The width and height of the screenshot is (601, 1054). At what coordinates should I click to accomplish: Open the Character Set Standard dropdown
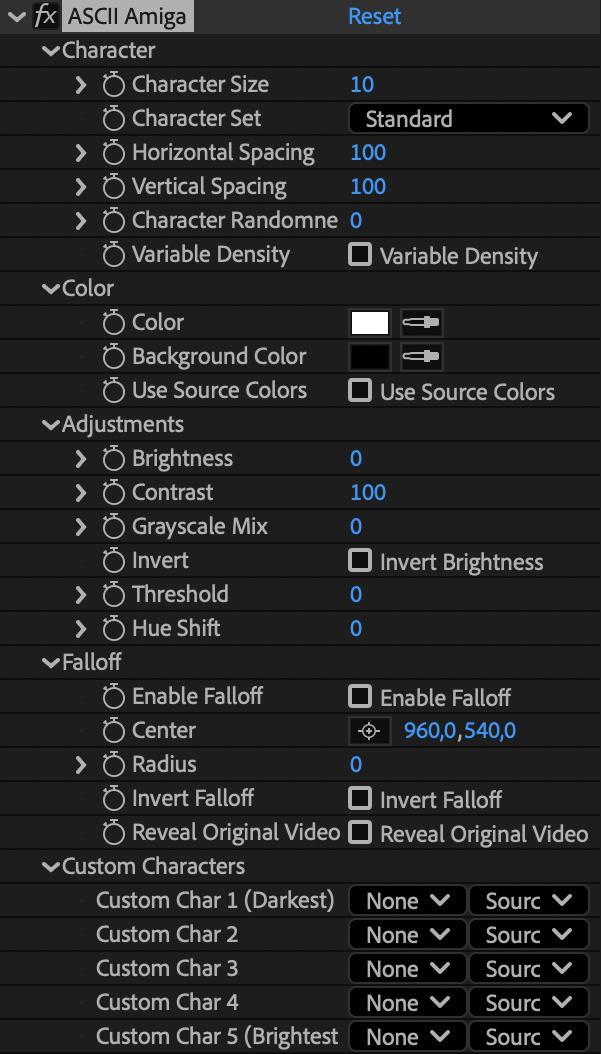pyautogui.click(x=468, y=119)
